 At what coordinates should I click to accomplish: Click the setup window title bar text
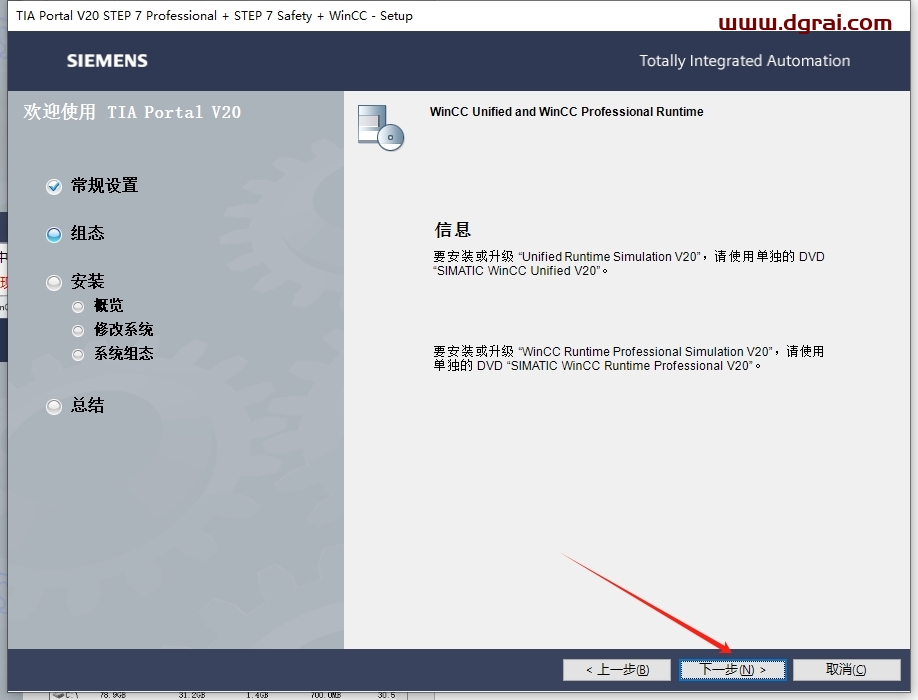(214, 16)
